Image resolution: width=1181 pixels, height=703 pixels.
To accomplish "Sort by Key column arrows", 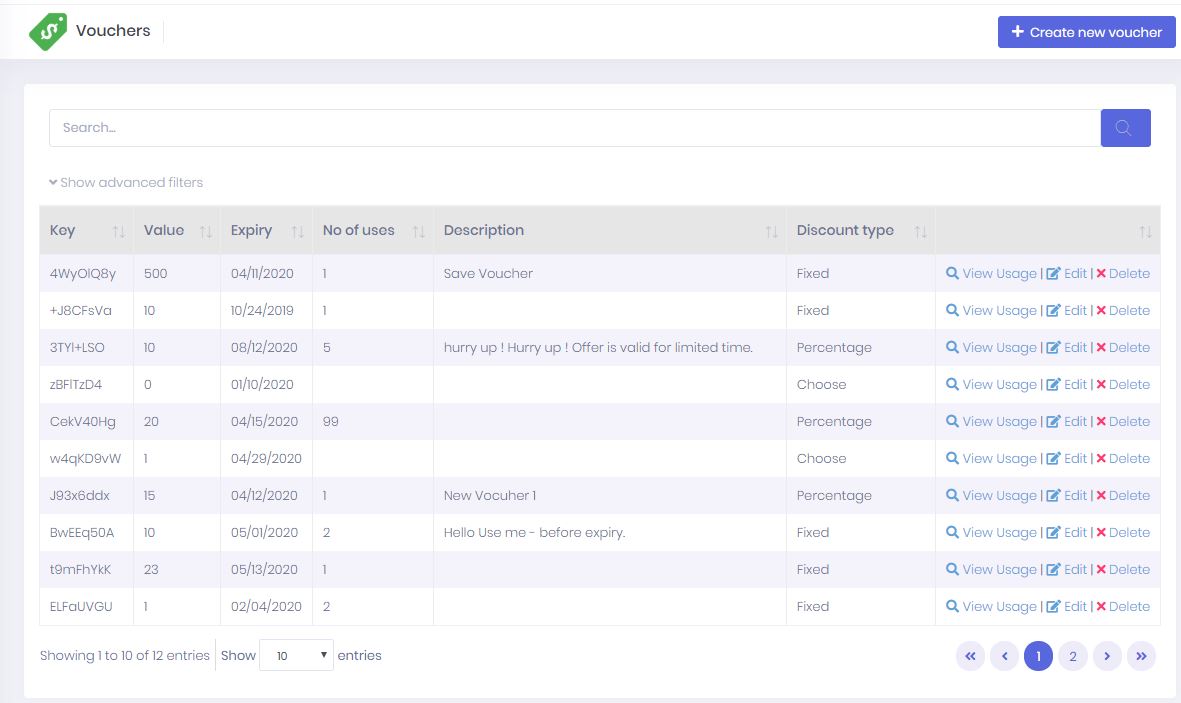I will click(x=119, y=231).
